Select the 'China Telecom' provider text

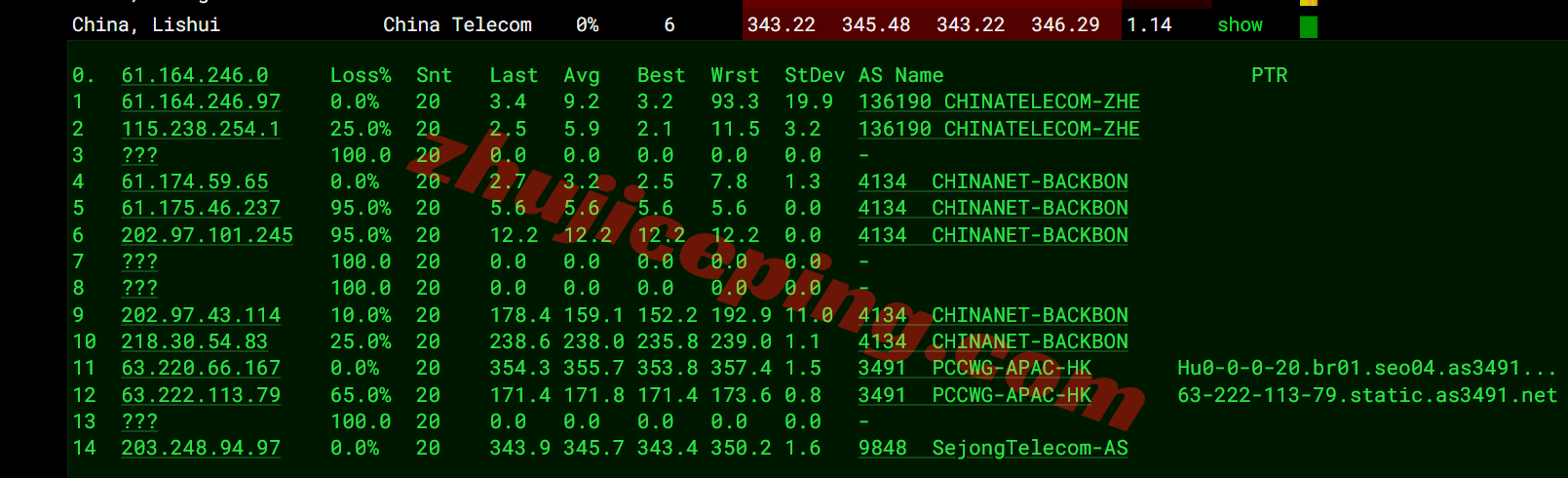point(457,25)
